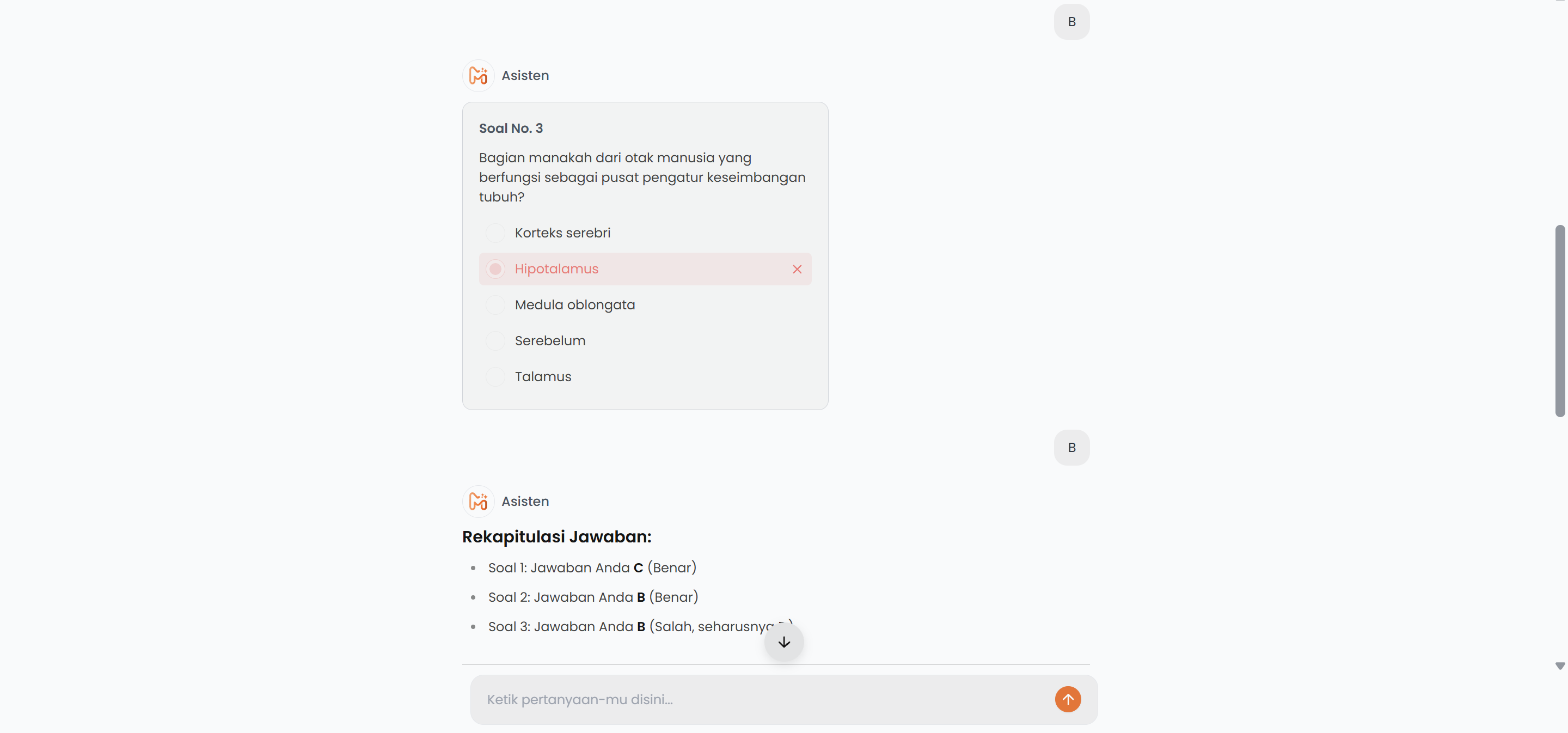Click the red X on the Hipotalamus option
Screen dimensions: 1568x733
pos(797,269)
